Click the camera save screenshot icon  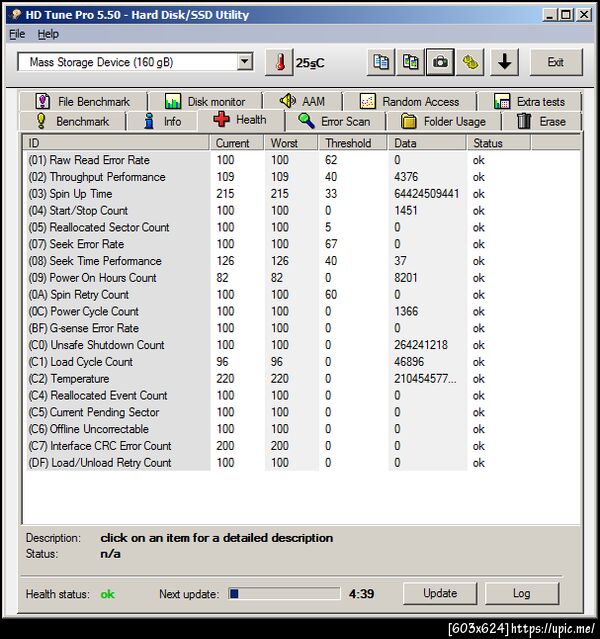pyautogui.click(x=440, y=62)
